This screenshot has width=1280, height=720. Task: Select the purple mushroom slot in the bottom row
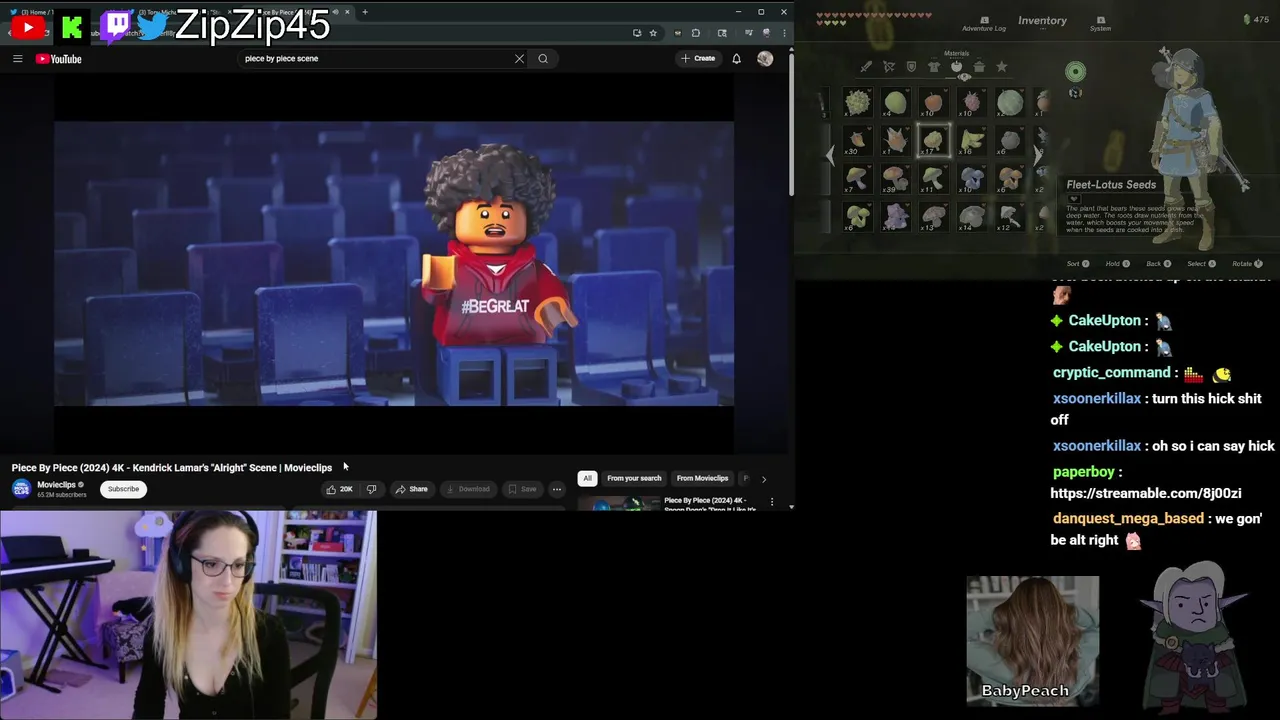895,216
